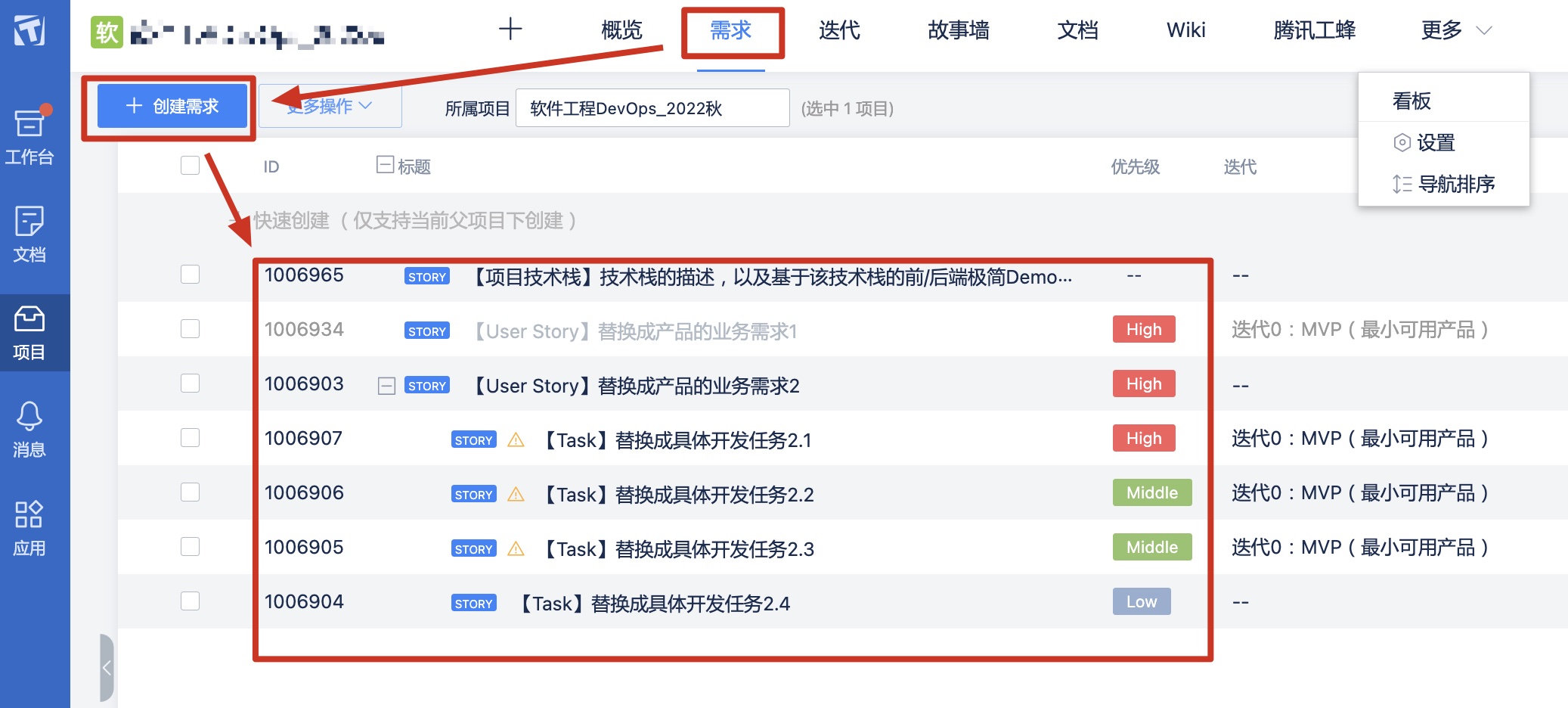Open the Wiki tab
The width and height of the screenshot is (1568, 708).
[x=1186, y=30]
